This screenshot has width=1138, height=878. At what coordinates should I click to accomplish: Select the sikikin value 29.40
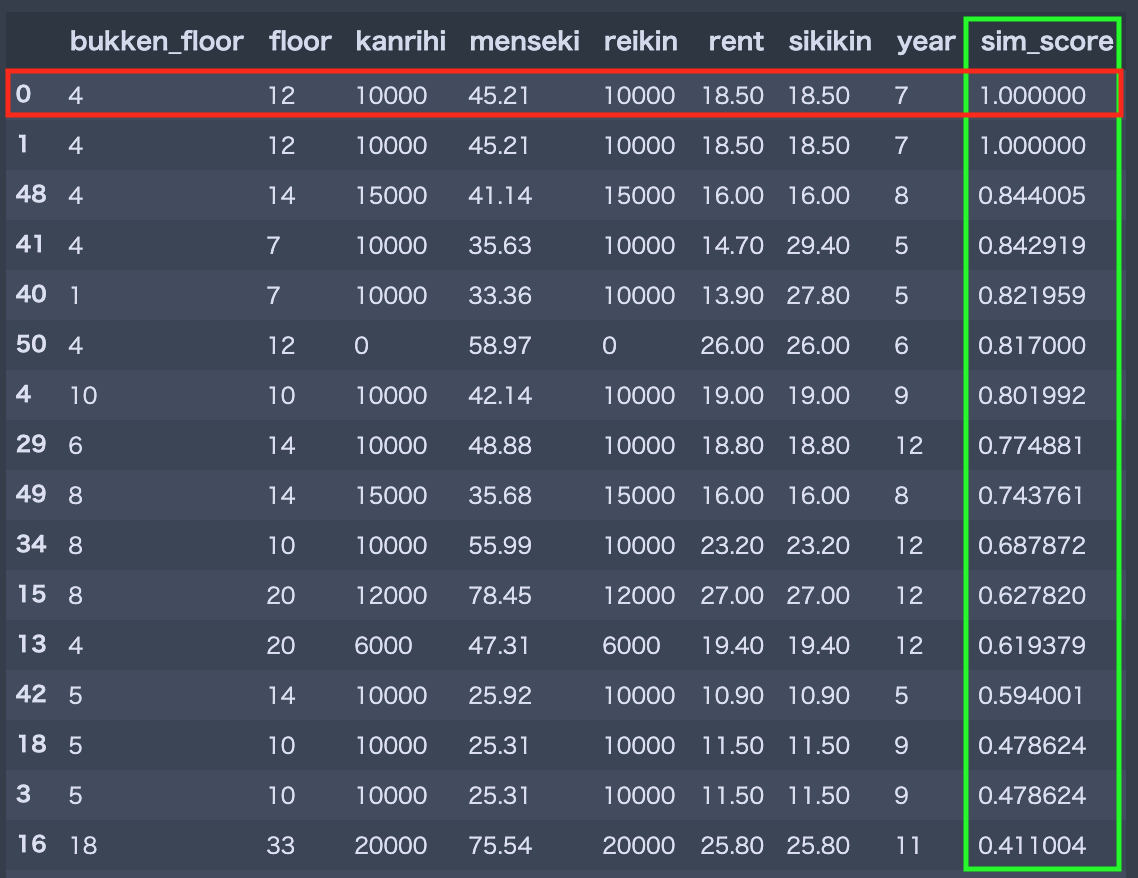[818, 245]
